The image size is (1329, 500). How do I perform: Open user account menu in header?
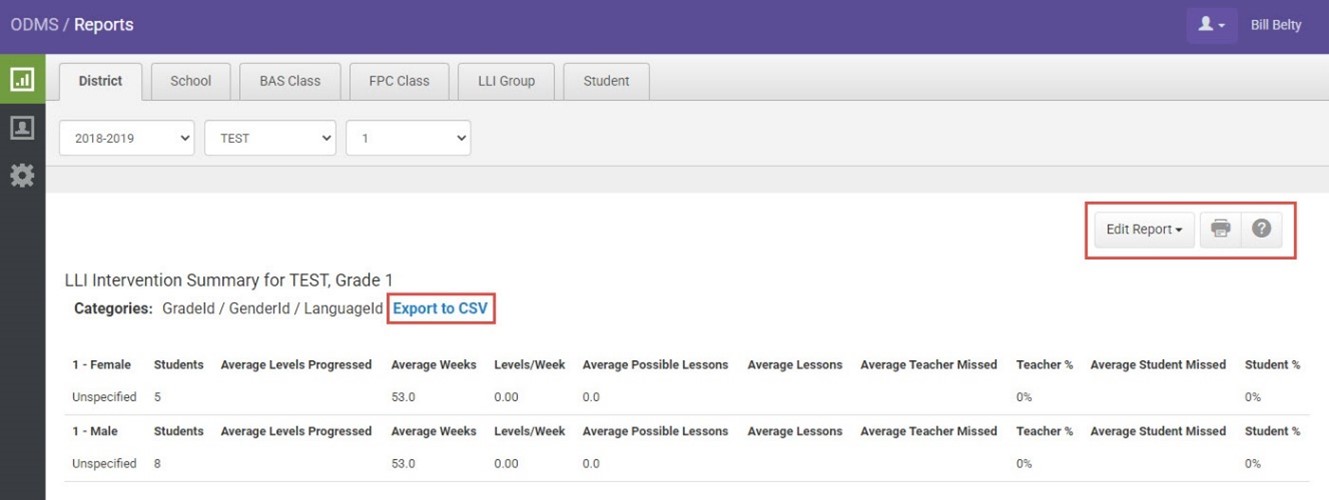click(x=1211, y=25)
